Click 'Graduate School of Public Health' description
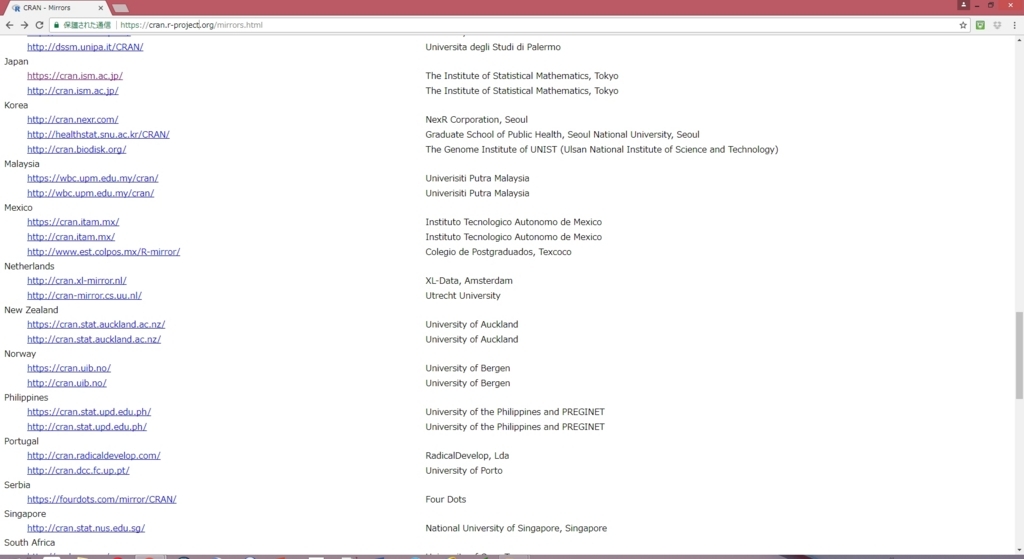 coord(562,135)
